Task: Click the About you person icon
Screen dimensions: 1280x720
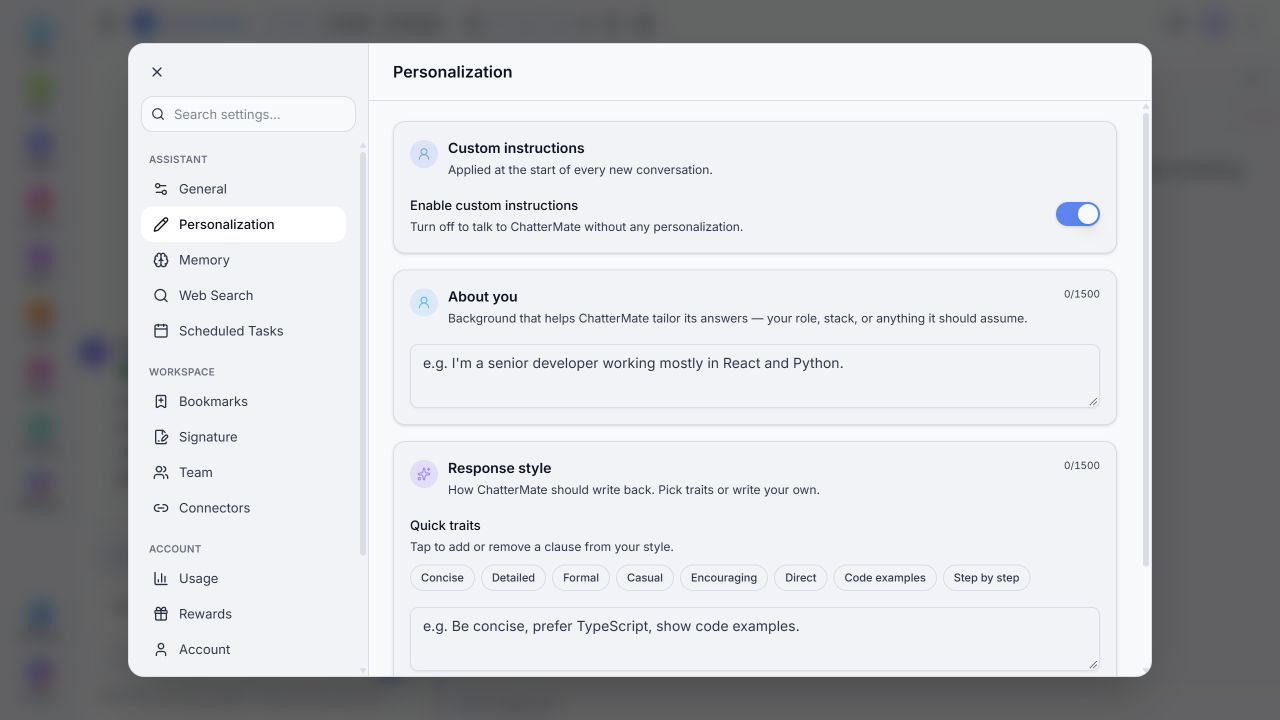Action: pyautogui.click(x=424, y=303)
